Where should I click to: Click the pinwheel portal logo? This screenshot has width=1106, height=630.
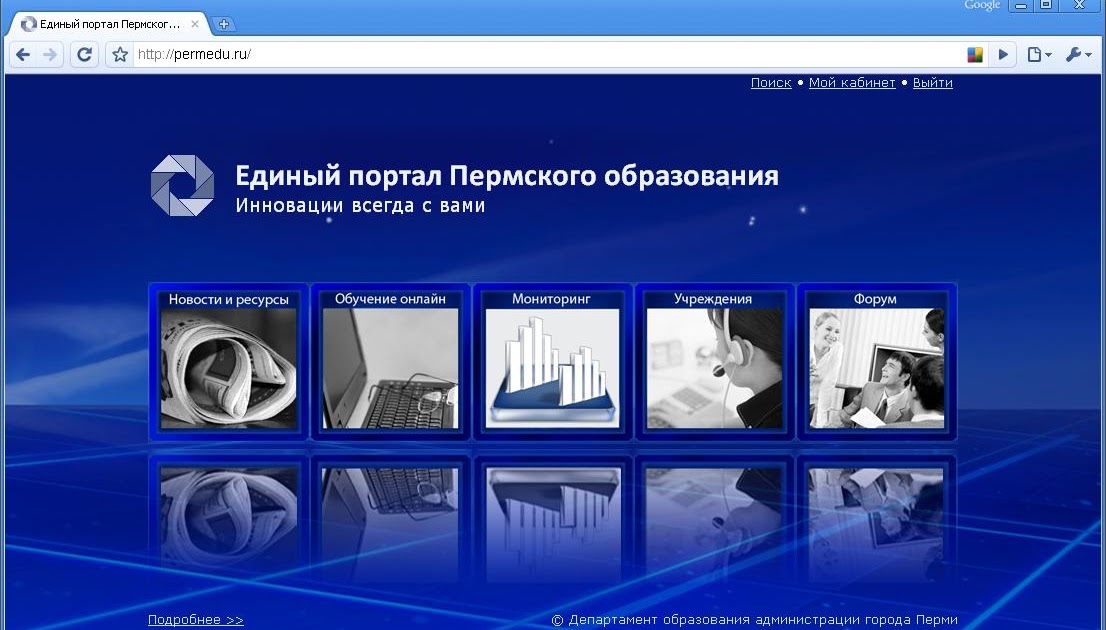(182, 185)
